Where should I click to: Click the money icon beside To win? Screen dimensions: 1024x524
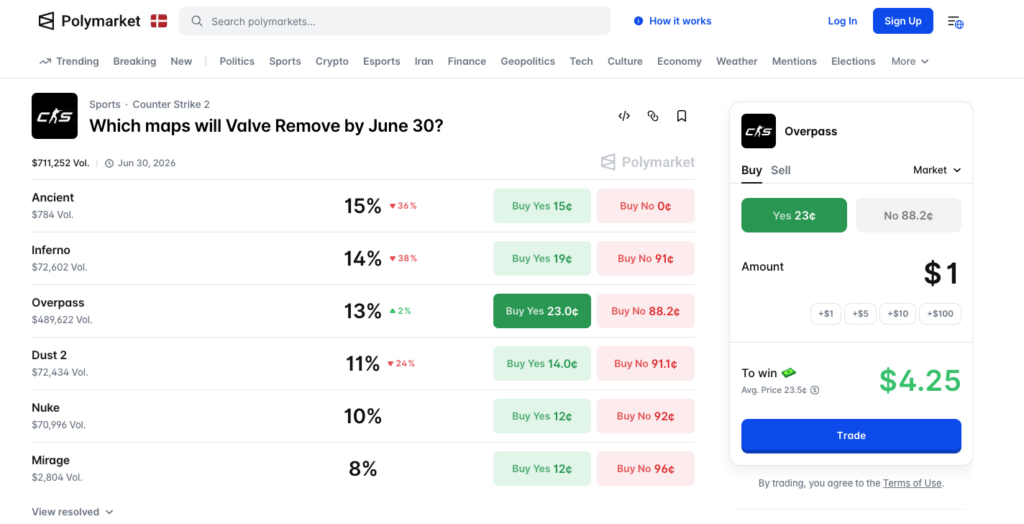(x=789, y=372)
